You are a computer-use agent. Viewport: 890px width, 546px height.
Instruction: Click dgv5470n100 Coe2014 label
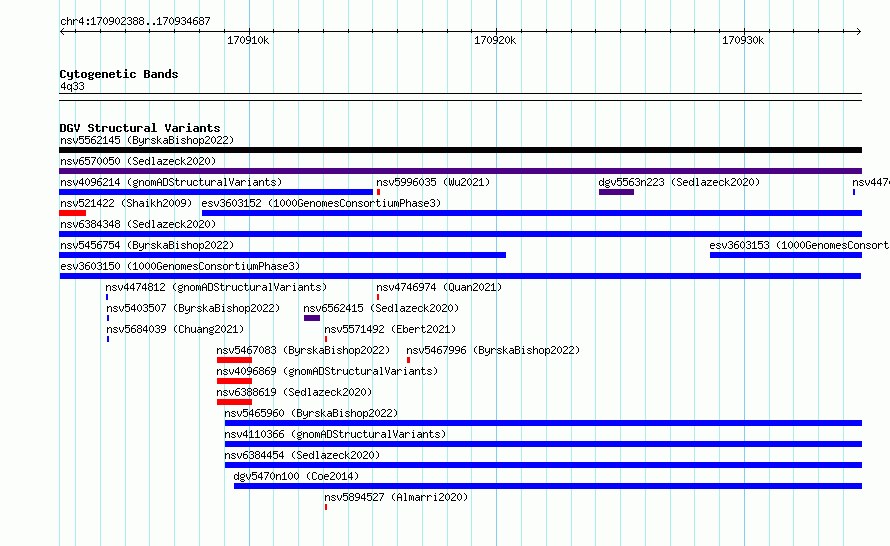click(296, 476)
